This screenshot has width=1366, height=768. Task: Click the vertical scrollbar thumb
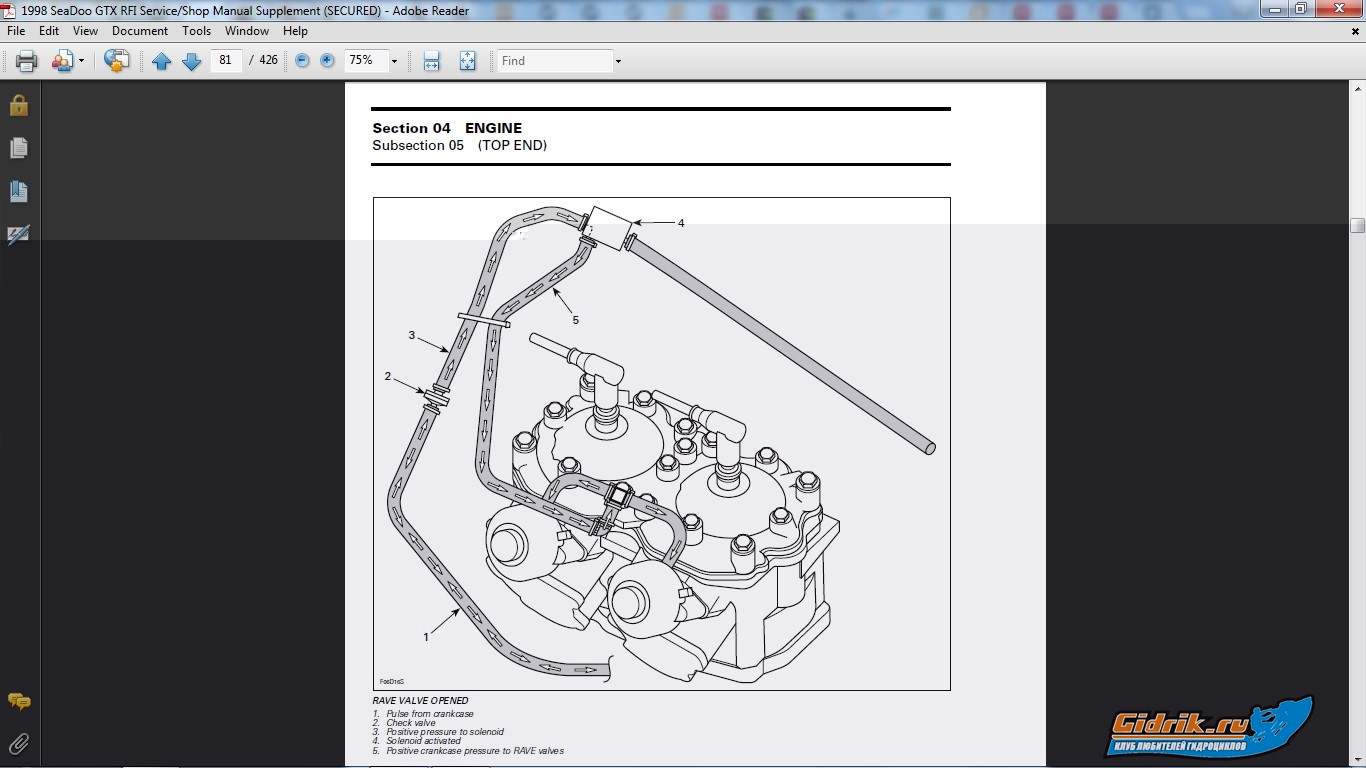1357,225
